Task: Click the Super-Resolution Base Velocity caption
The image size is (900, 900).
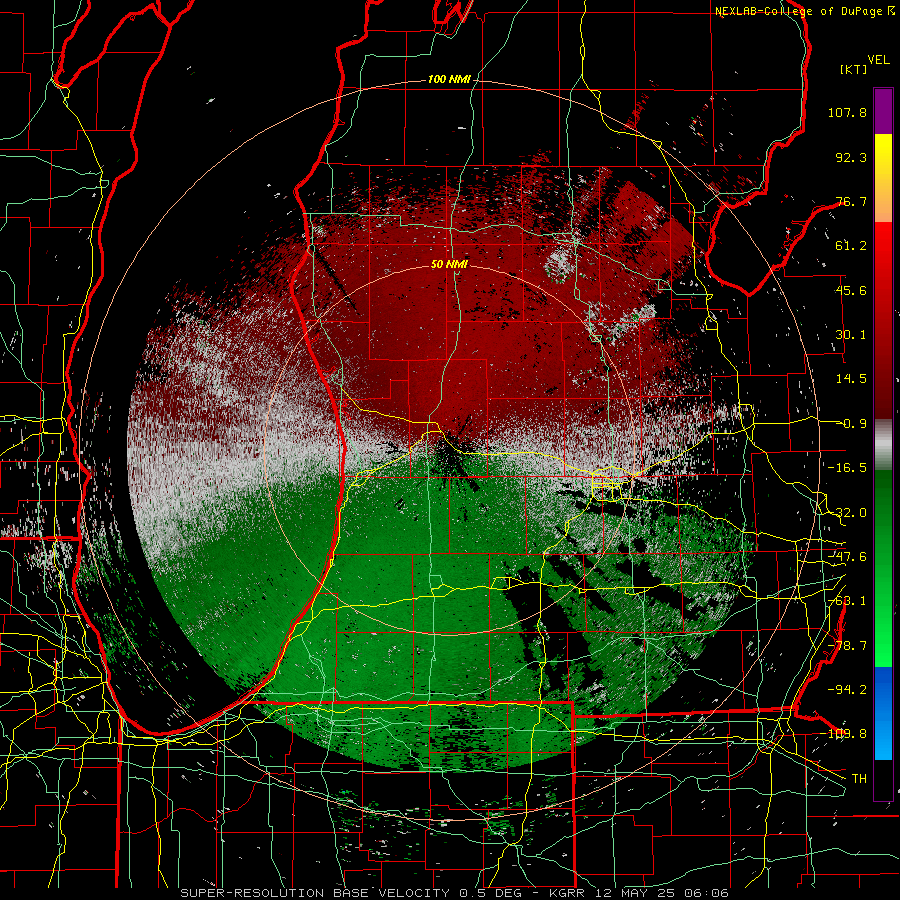Action: click(455, 893)
